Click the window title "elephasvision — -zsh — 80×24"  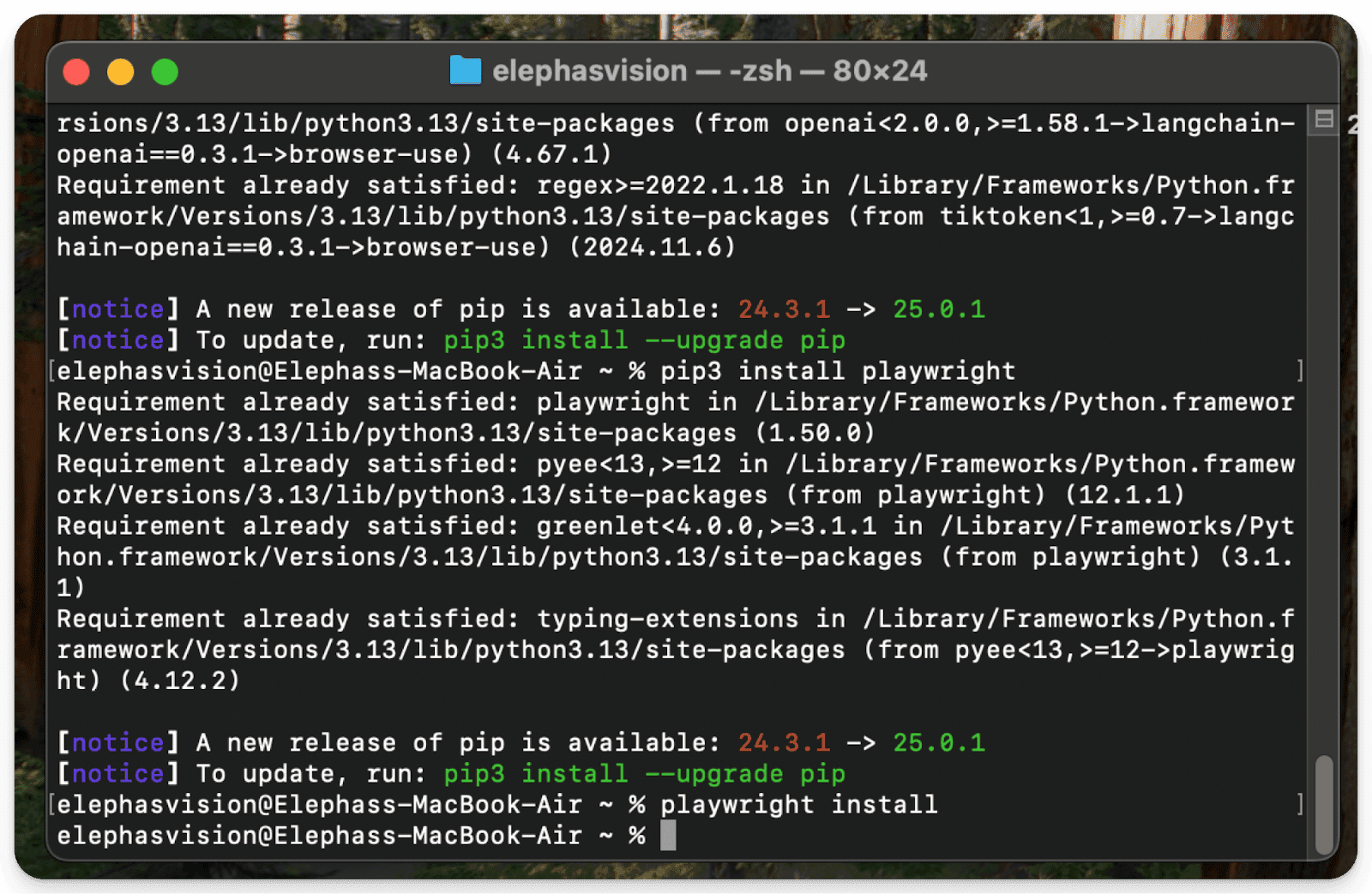point(709,71)
